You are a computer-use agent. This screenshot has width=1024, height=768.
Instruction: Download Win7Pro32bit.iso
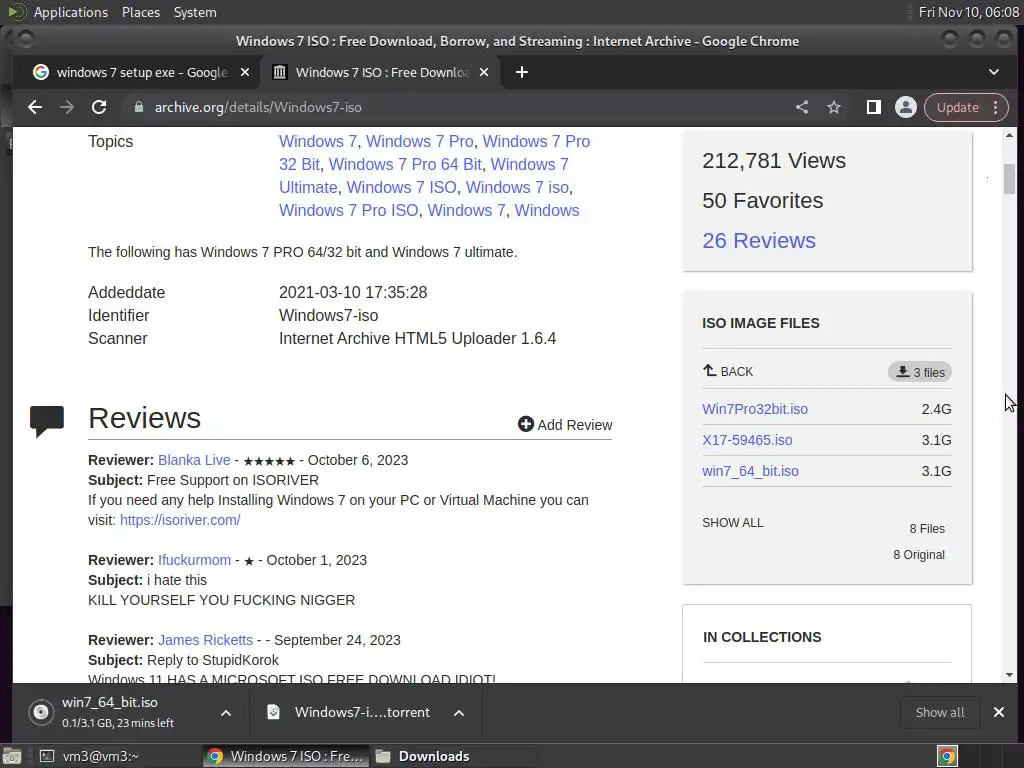point(755,409)
